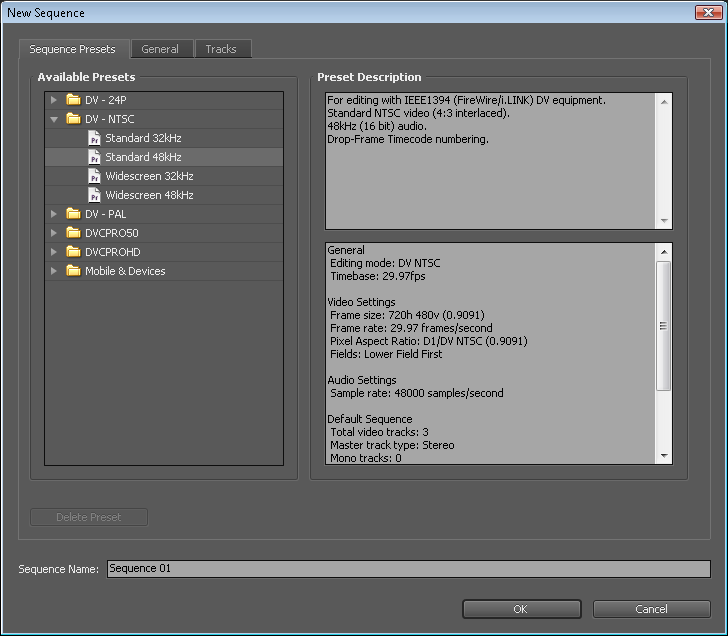Viewport: 728px width, 636px height.
Task: Select the Standard 48kHz preset label
Action: tap(143, 157)
